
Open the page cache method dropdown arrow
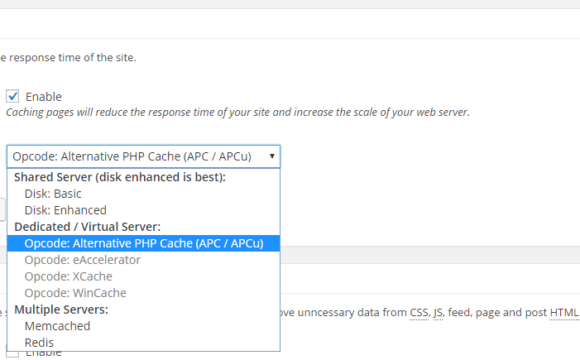tap(272, 156)
